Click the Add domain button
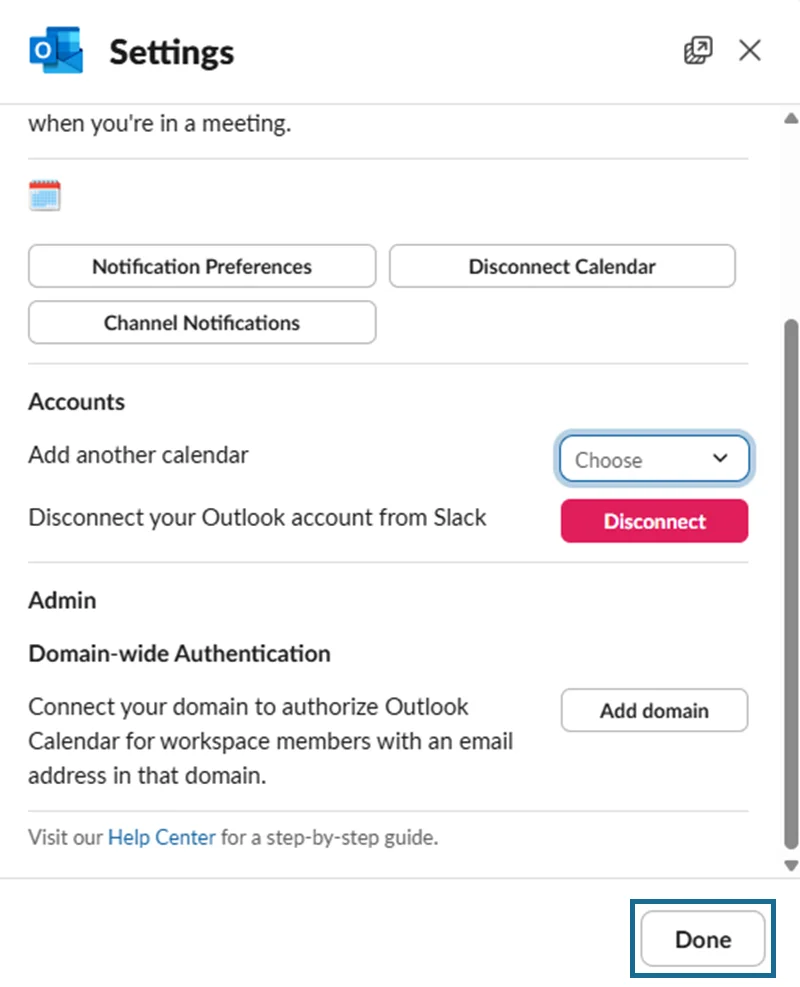 [x=654, y=711]
